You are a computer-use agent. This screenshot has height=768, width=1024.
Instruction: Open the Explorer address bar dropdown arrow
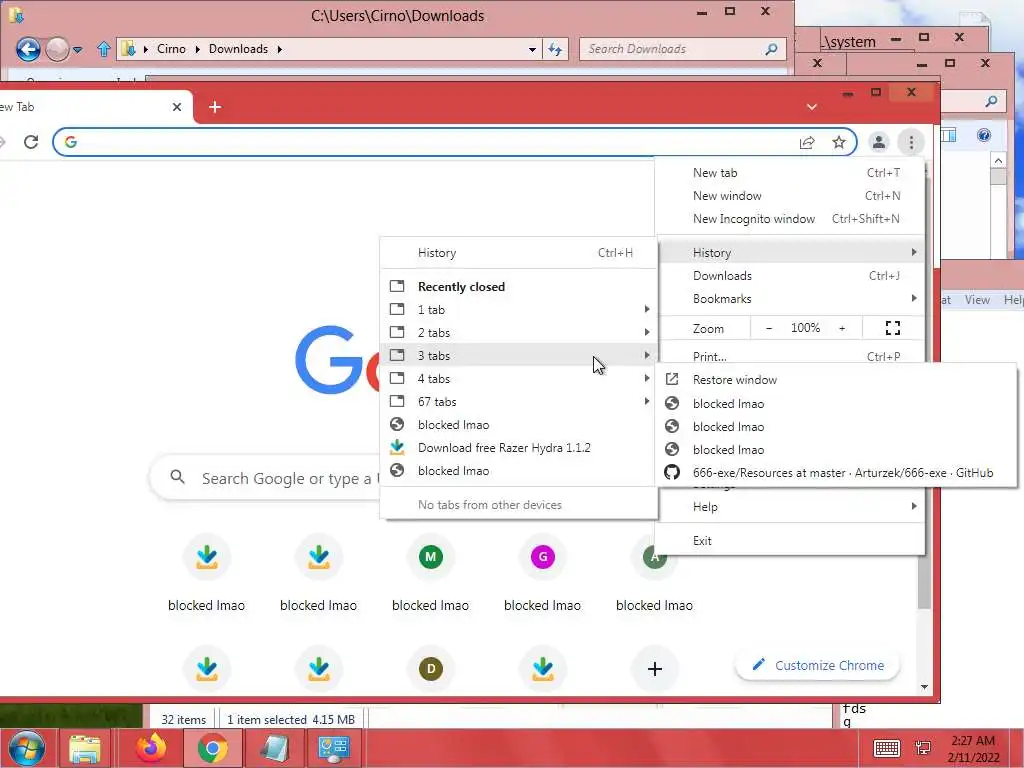pyautogui.click(x=532, y=50)
